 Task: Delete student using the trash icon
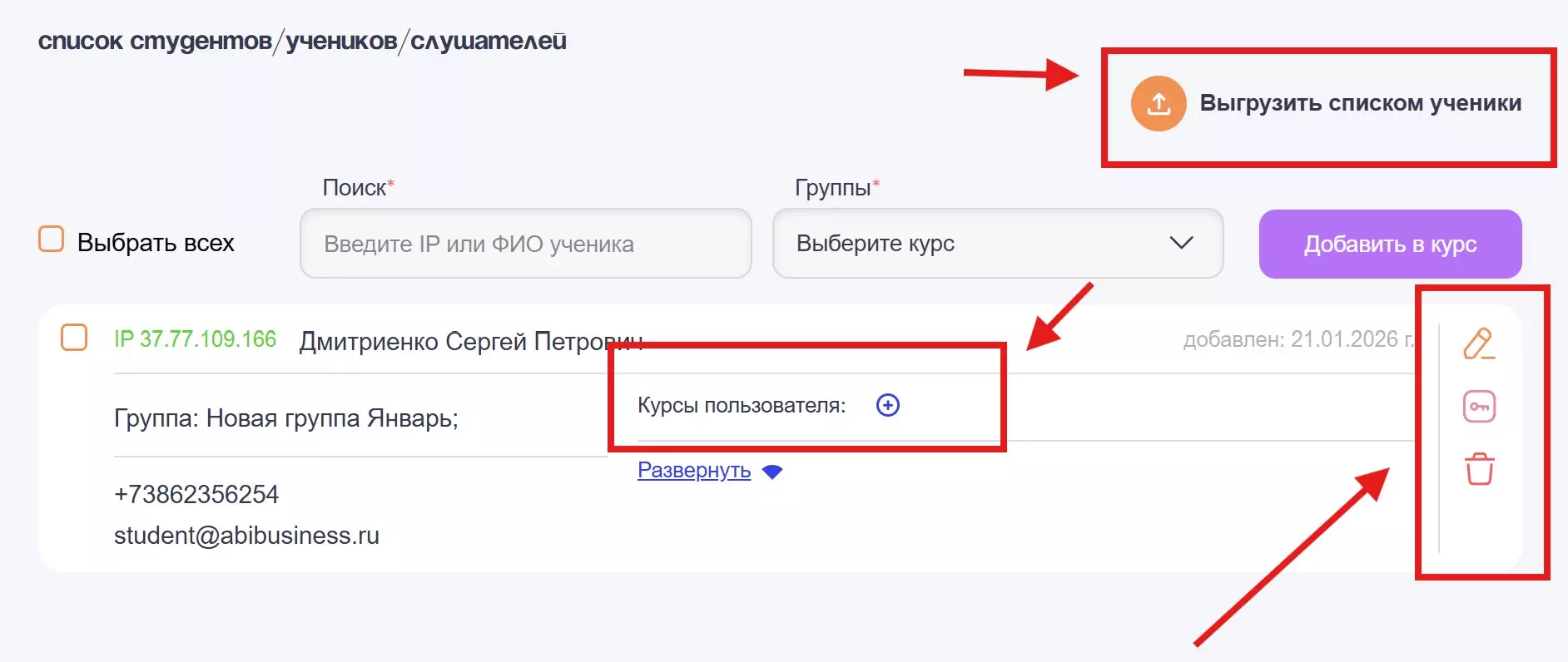point(1479,469)
